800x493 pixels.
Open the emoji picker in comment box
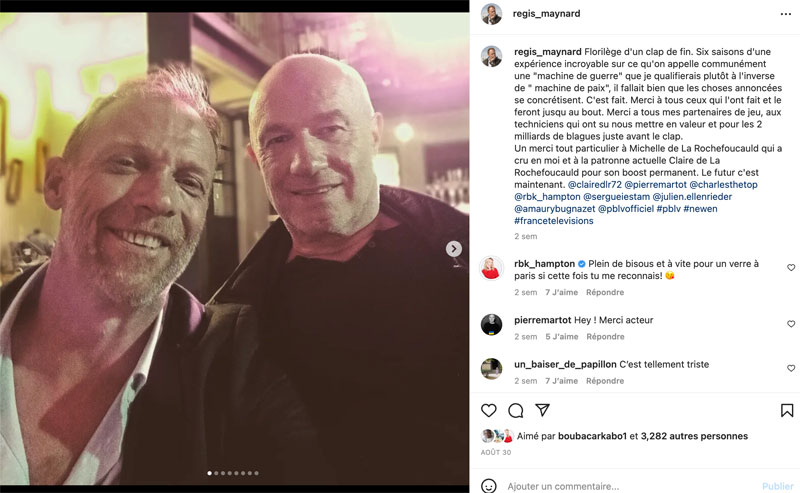(489, 486)
